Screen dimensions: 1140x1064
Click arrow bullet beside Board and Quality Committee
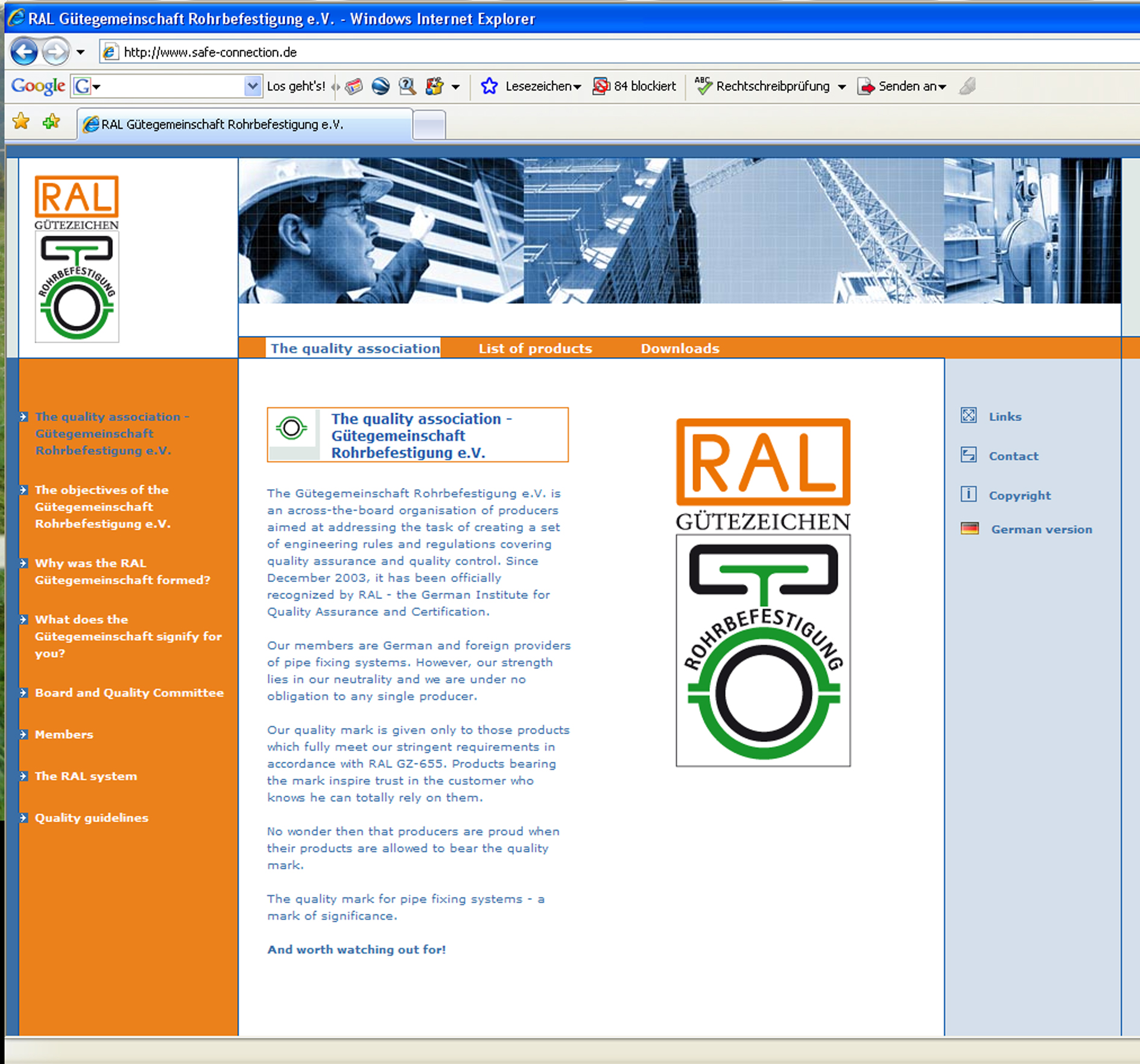(24, 692)
